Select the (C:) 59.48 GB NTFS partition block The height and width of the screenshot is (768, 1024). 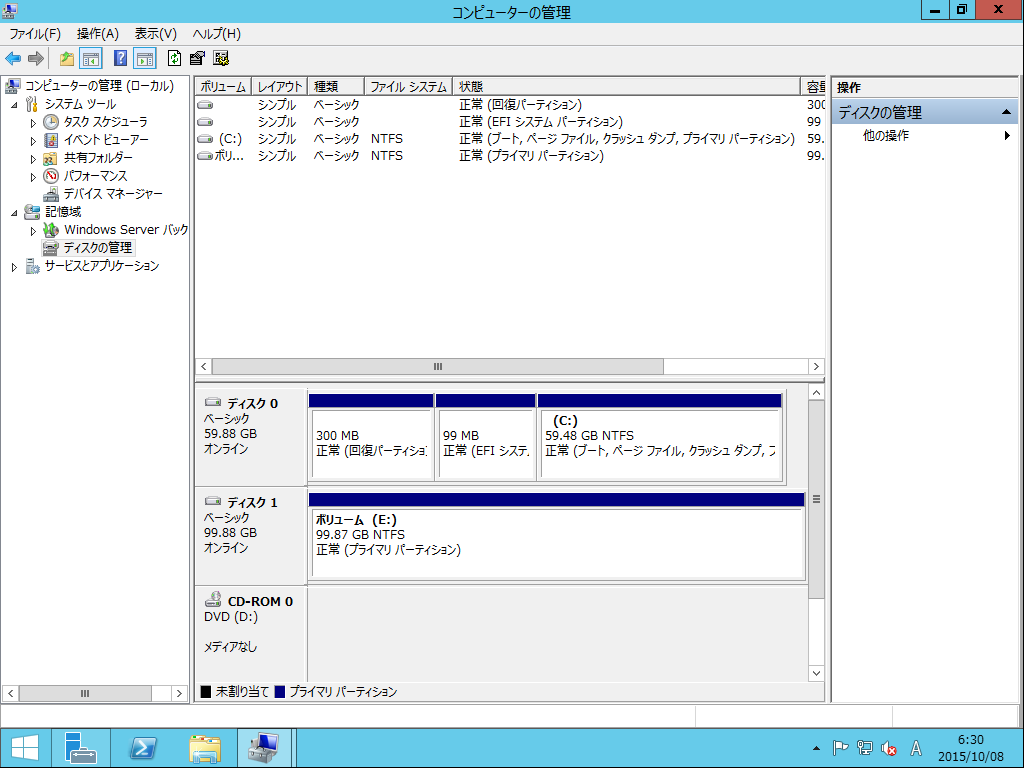click(660, 438)
